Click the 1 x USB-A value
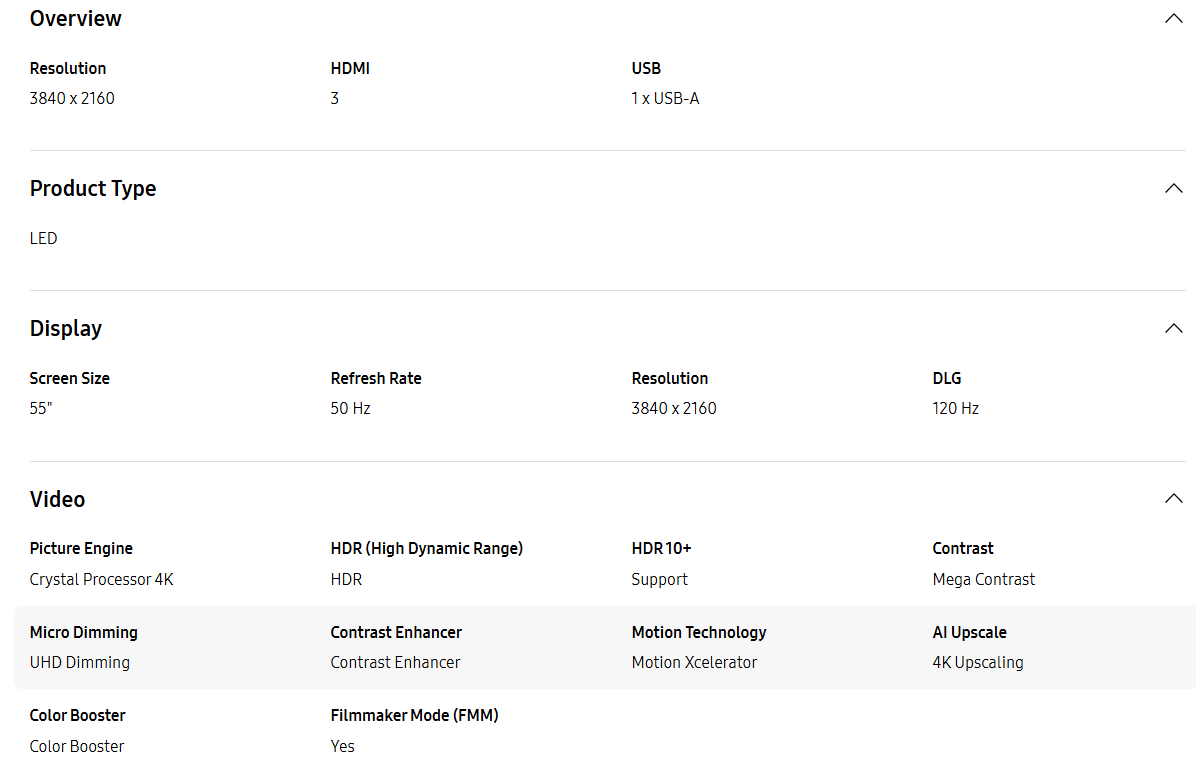This screenshot has width=1196, height=764. click(x=665, y=98)
